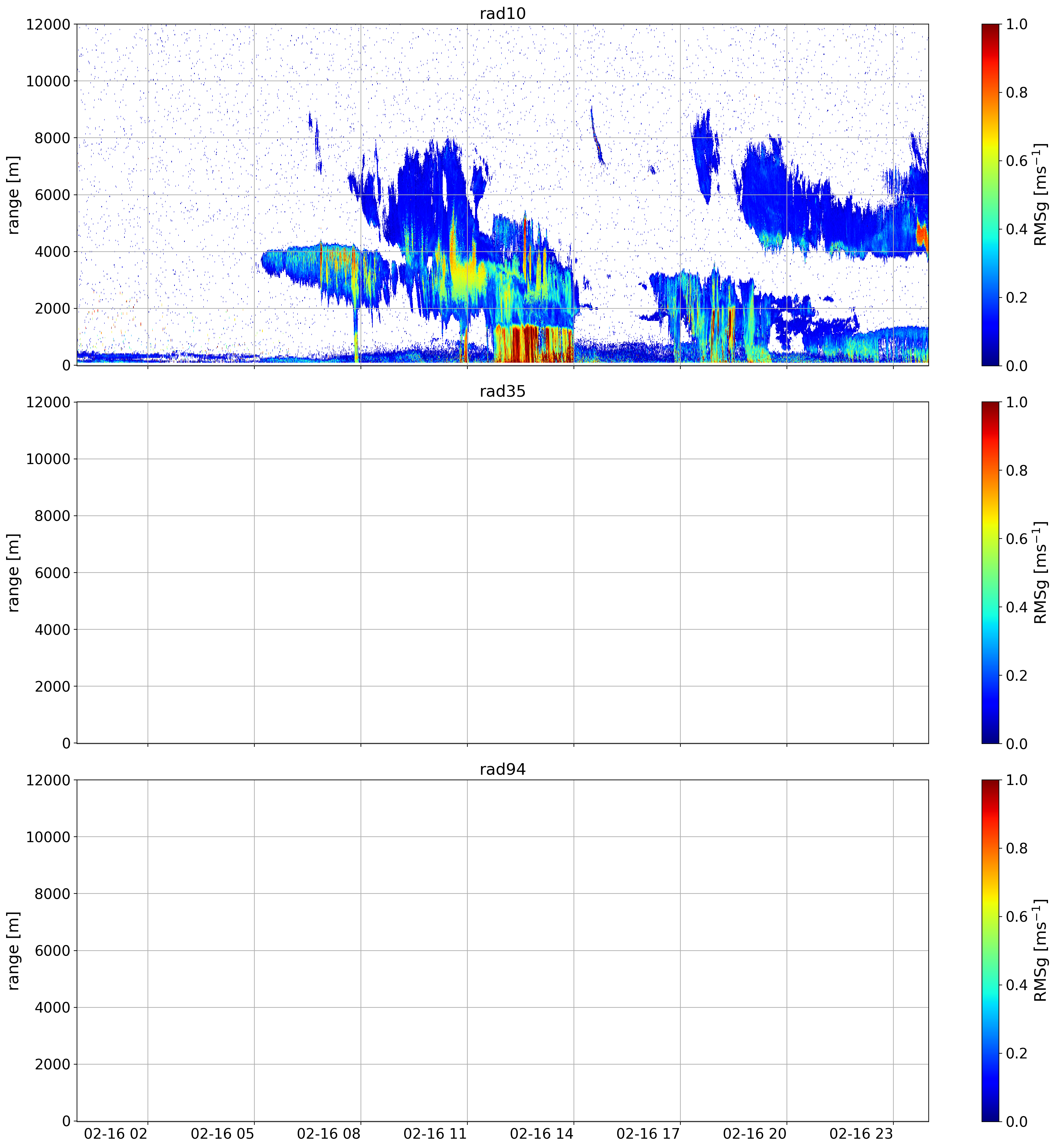The height and width of the screenshot is (1148, 1057).
Task: Click the 0.2 tick on rad10 colorbar
Action: click(x=1017, y=298)
